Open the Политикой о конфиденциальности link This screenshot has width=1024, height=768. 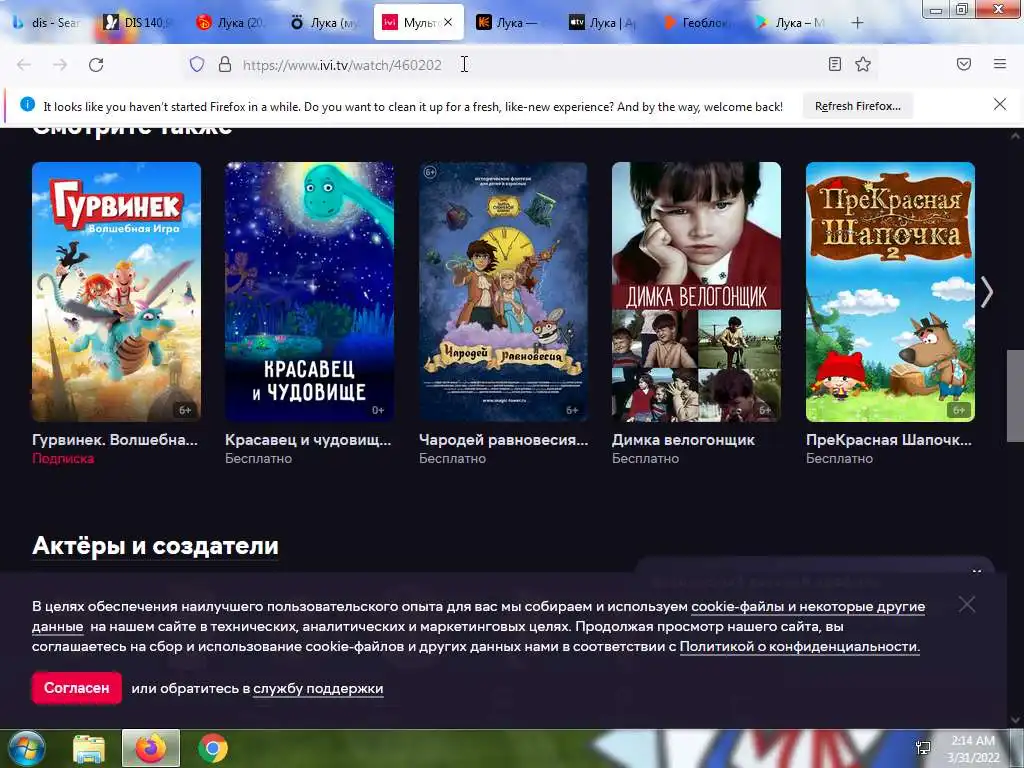tap(799, 647)
